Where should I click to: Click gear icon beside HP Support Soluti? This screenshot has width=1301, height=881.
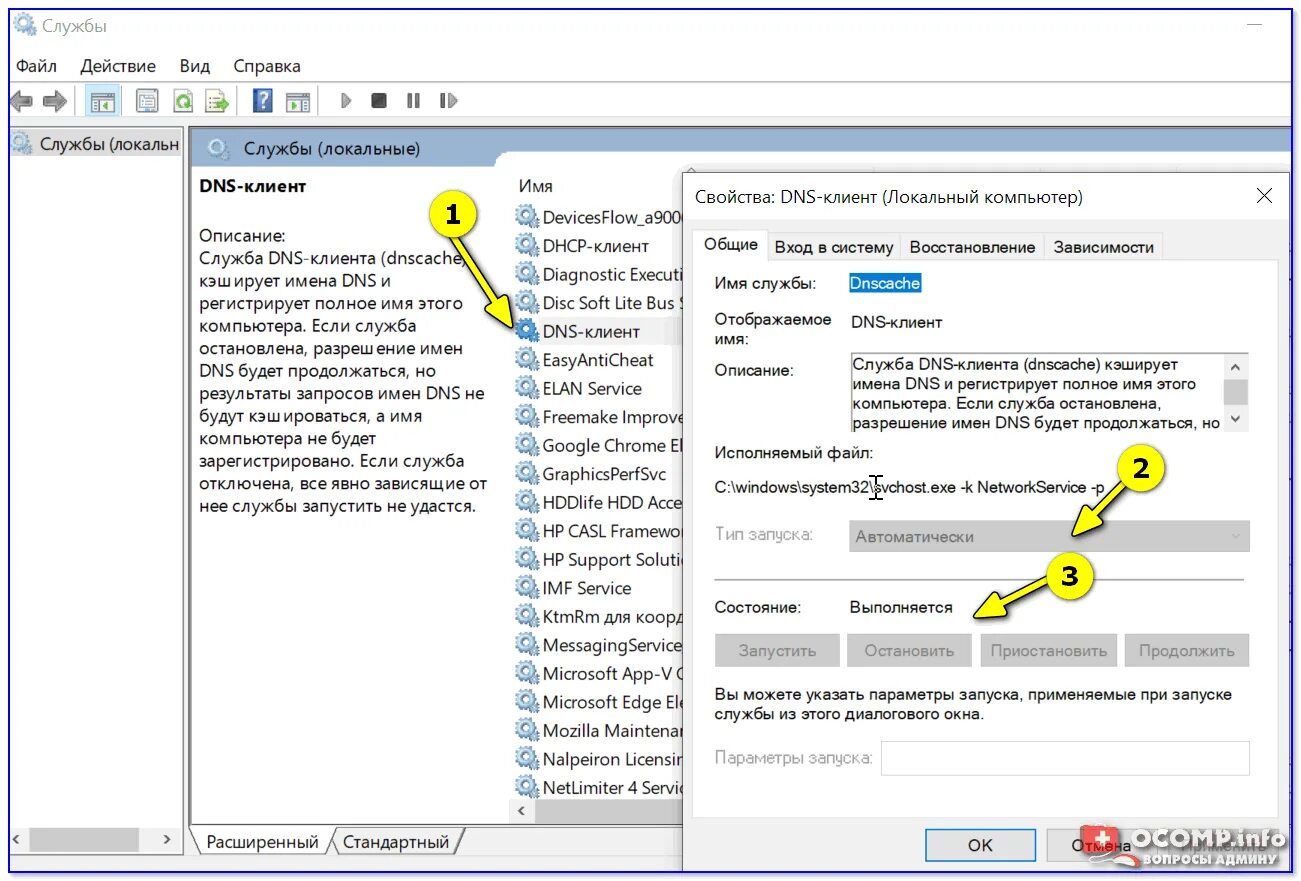[526, 559]
